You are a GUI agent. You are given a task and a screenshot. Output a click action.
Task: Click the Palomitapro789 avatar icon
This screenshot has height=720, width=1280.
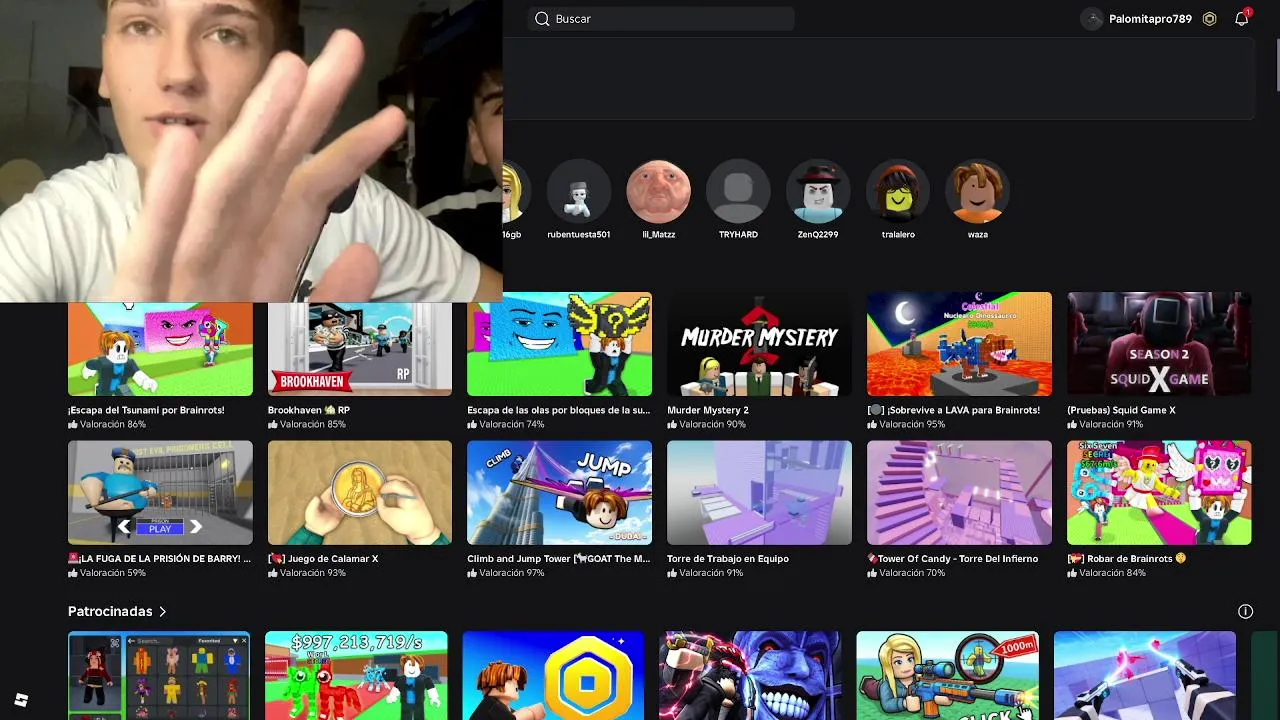point(1092,19)
